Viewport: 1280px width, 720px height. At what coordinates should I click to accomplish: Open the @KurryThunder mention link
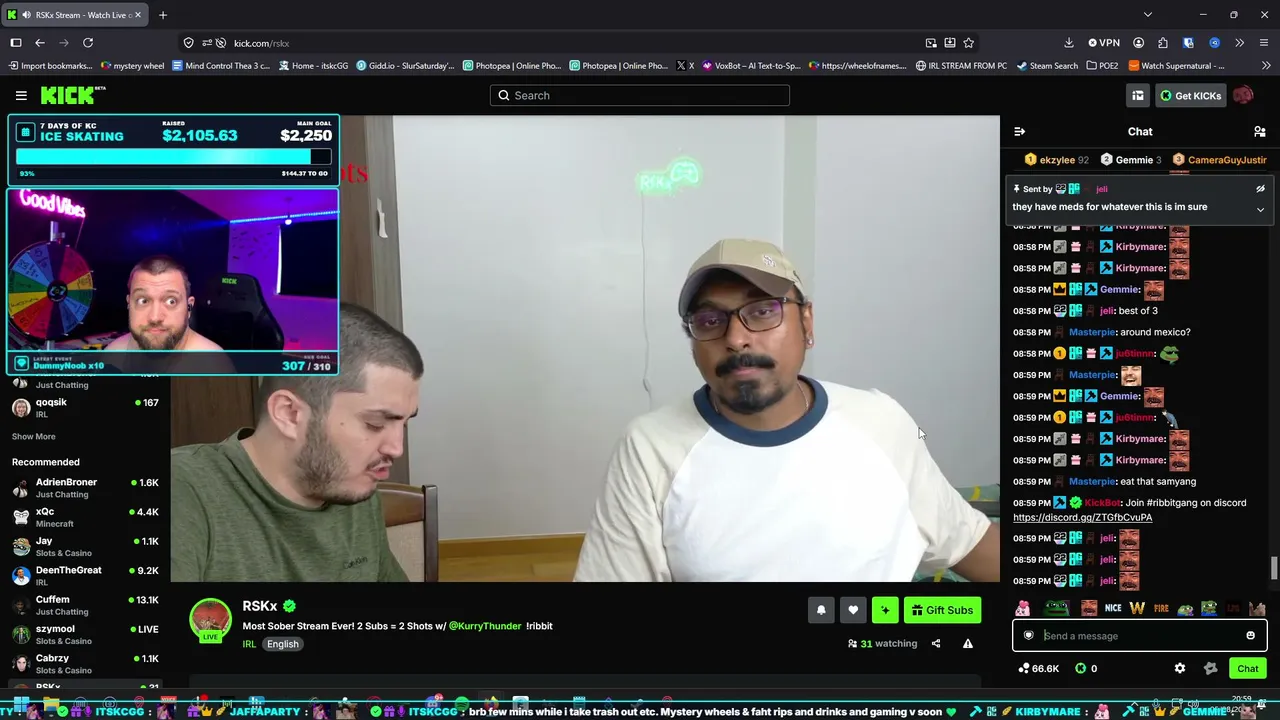coord(485,626)
